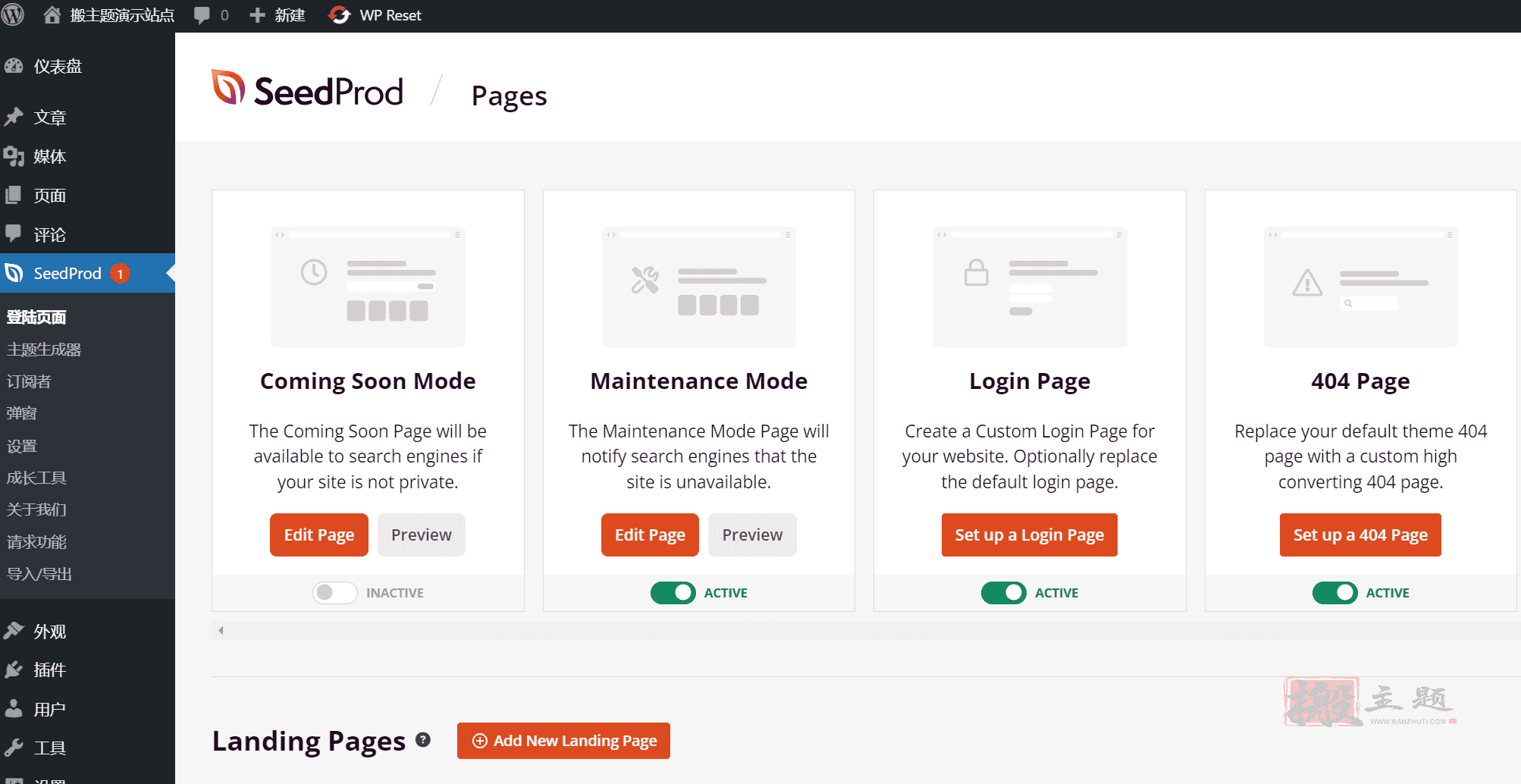Click the Coming Soon Mode illustration
This screenshot has height=784, width=1521.
[368, 287]
